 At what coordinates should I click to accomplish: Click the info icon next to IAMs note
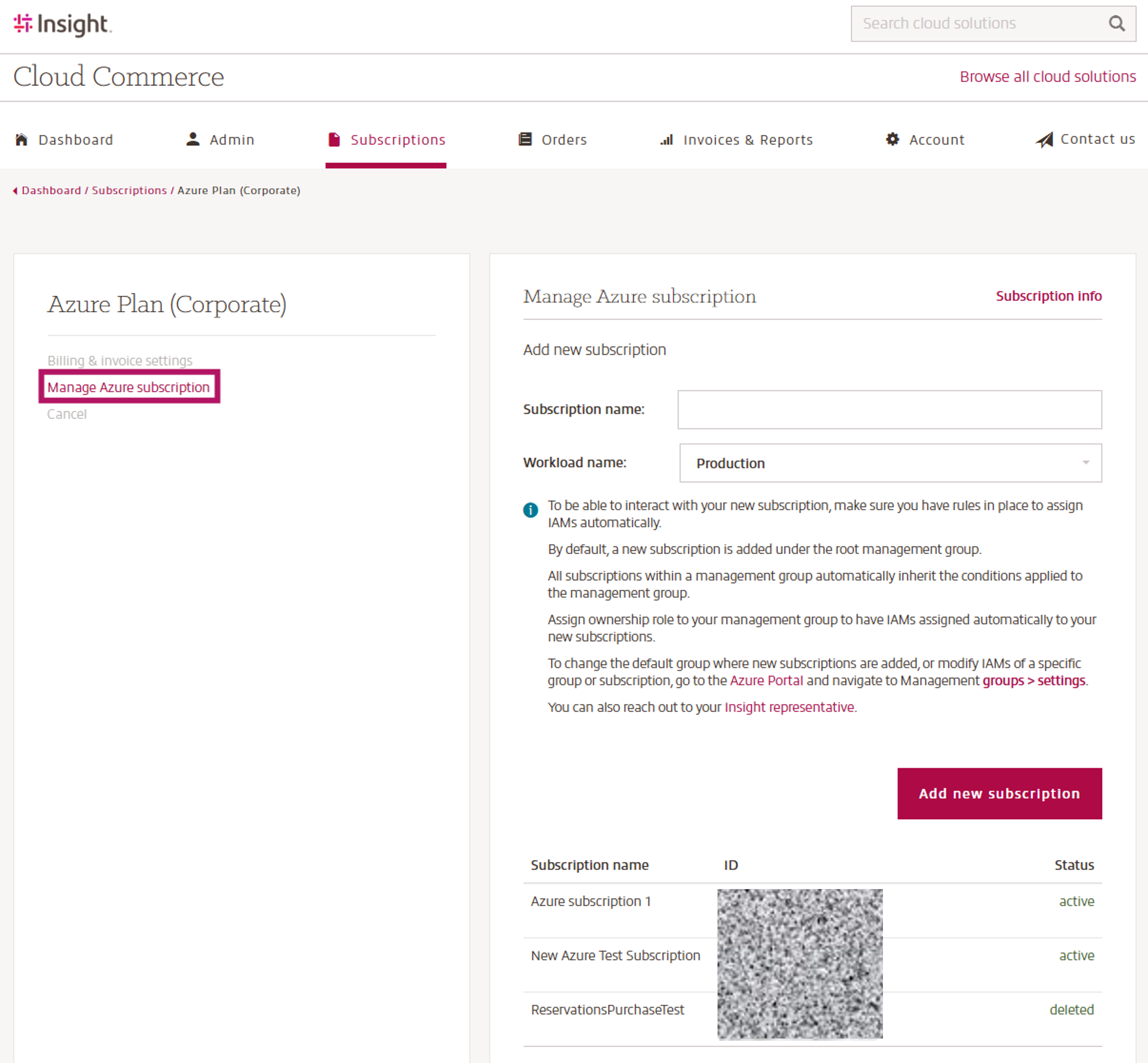[530, 510]
